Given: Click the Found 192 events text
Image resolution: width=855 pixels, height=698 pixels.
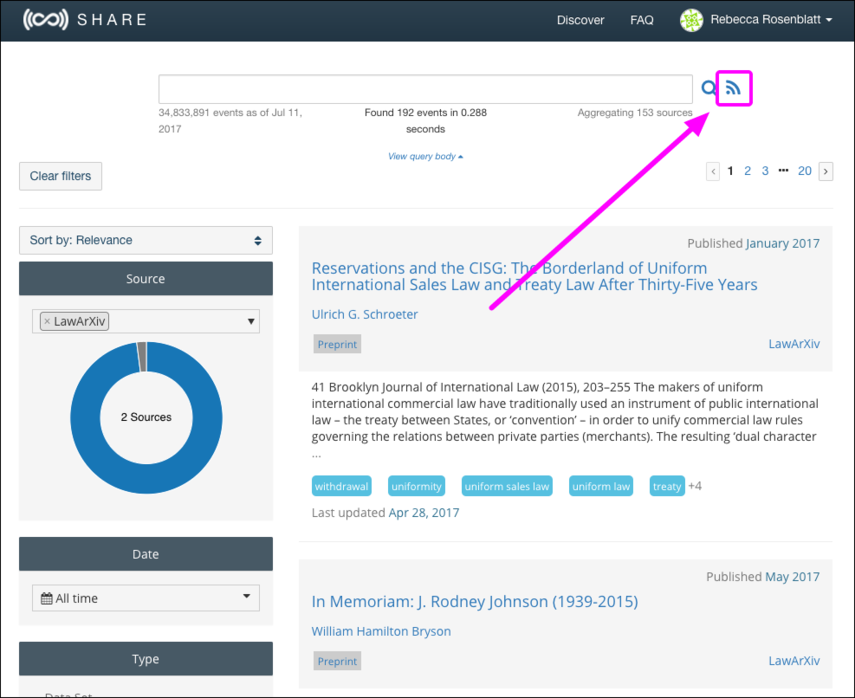Looking at the screenshot, I should tap(425, 121).
